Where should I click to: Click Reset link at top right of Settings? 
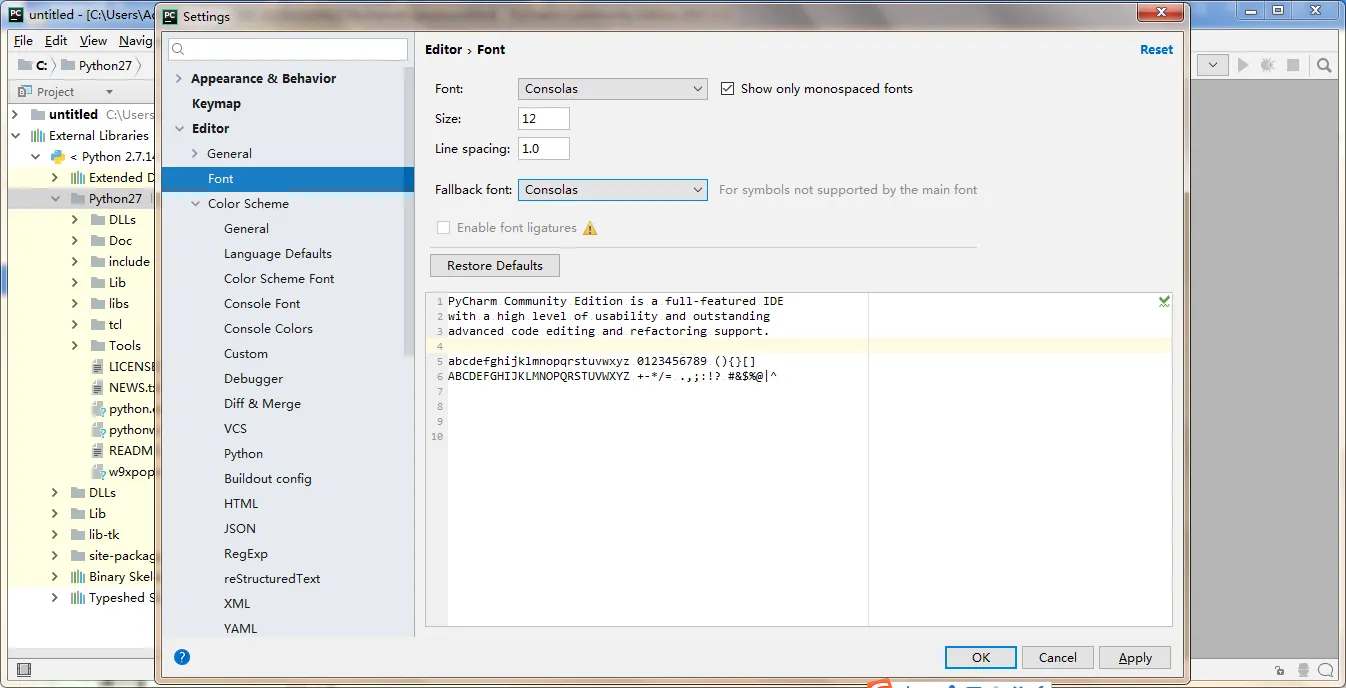pos(1156,49)
